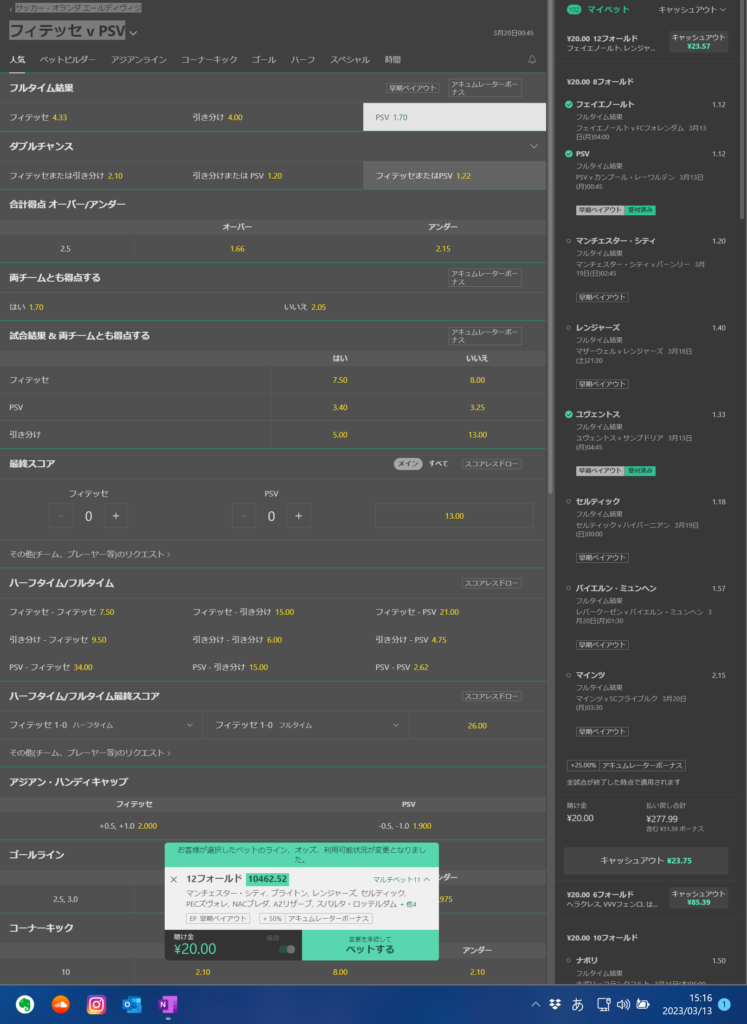This screenshot has height=1024, width=747.
Task: Select PSV 1.70 full-time result
Action: tap(454, 118)
